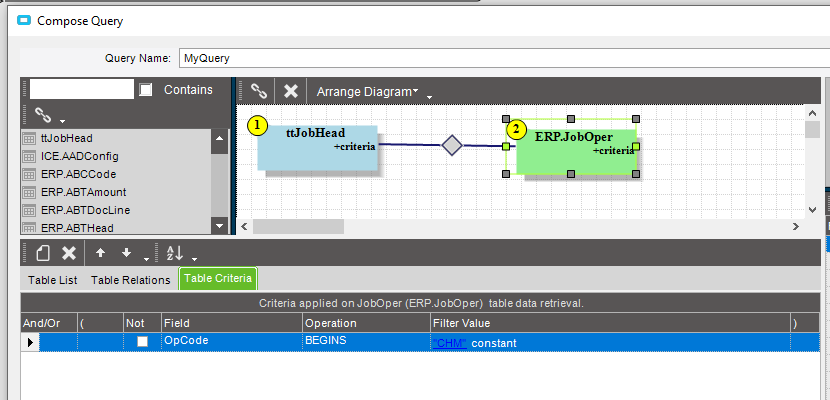Switch to the Table List tab

click(52, 280)
